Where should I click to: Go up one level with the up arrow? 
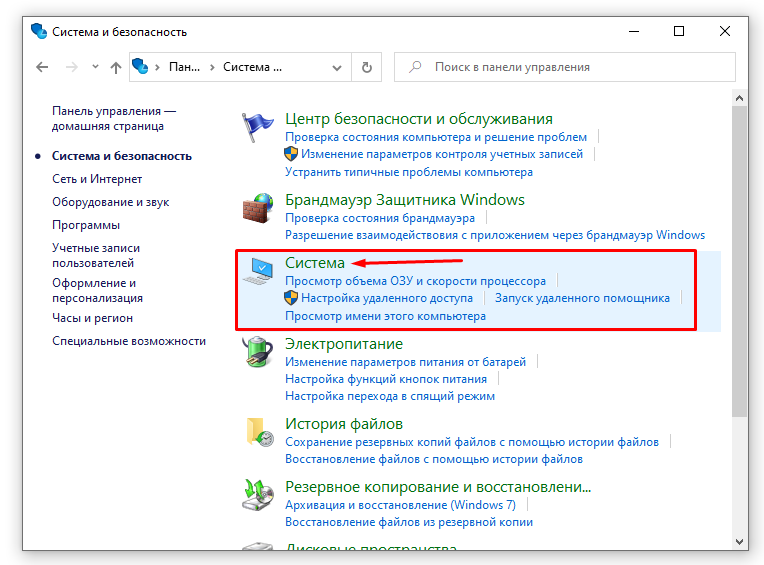point(115,67)
